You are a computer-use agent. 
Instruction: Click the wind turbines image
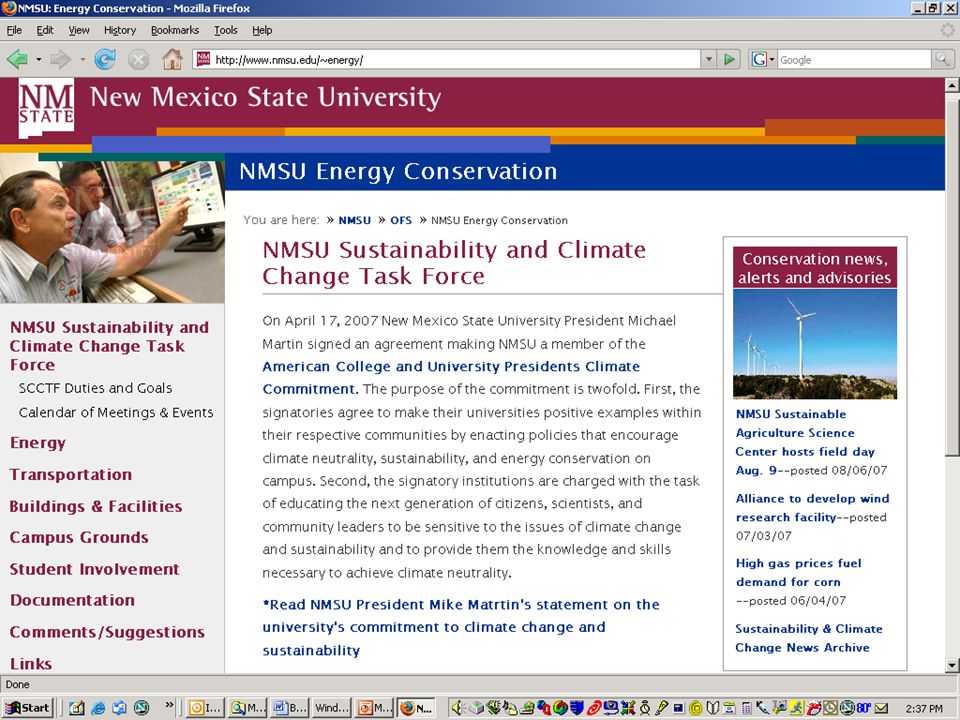click(815, 344)
